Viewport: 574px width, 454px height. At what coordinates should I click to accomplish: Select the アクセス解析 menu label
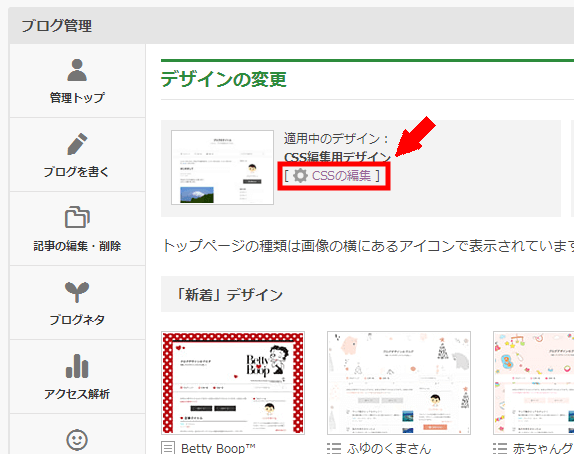point(77,394)
